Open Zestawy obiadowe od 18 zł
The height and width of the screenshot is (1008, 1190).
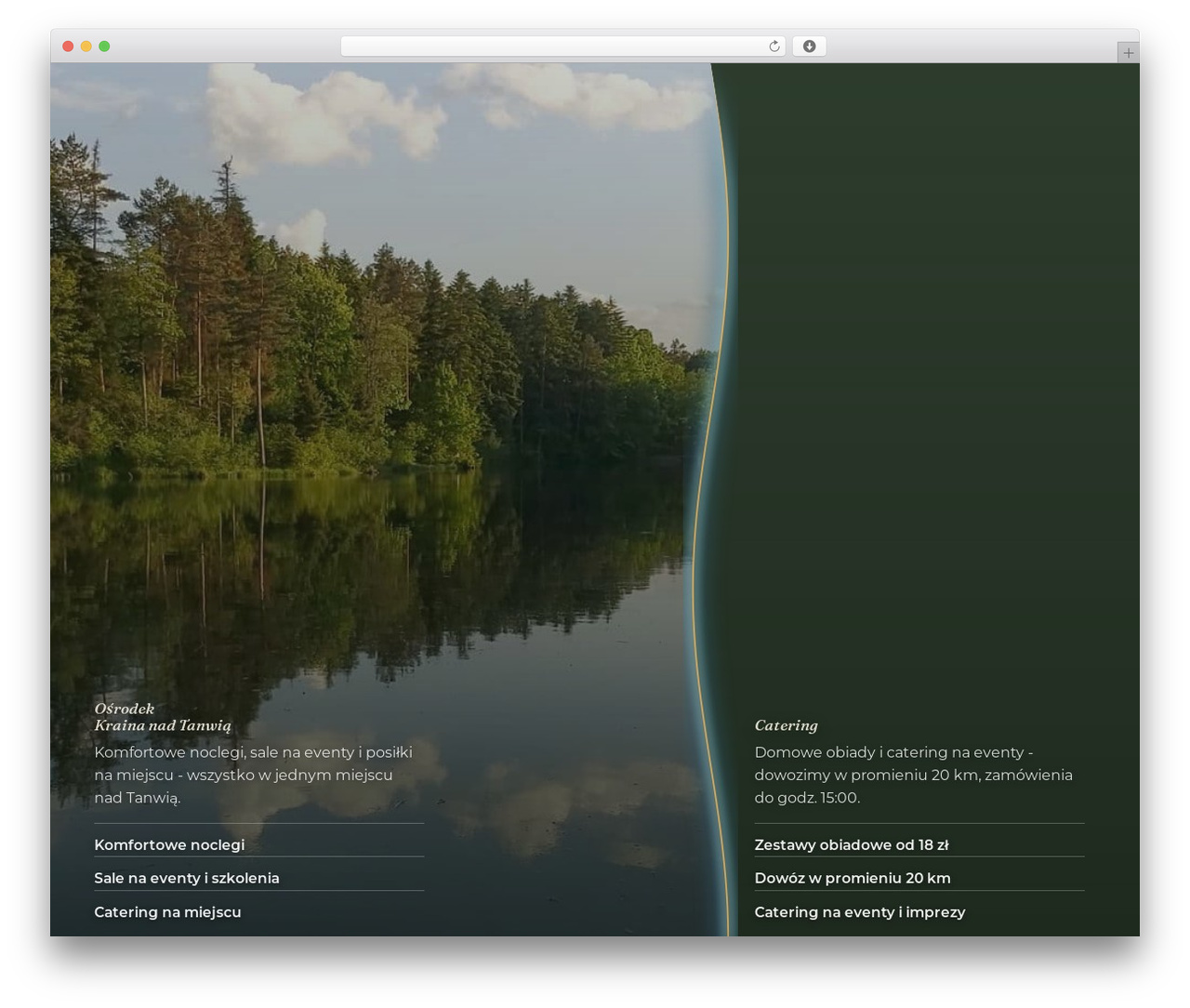(852, 844)
